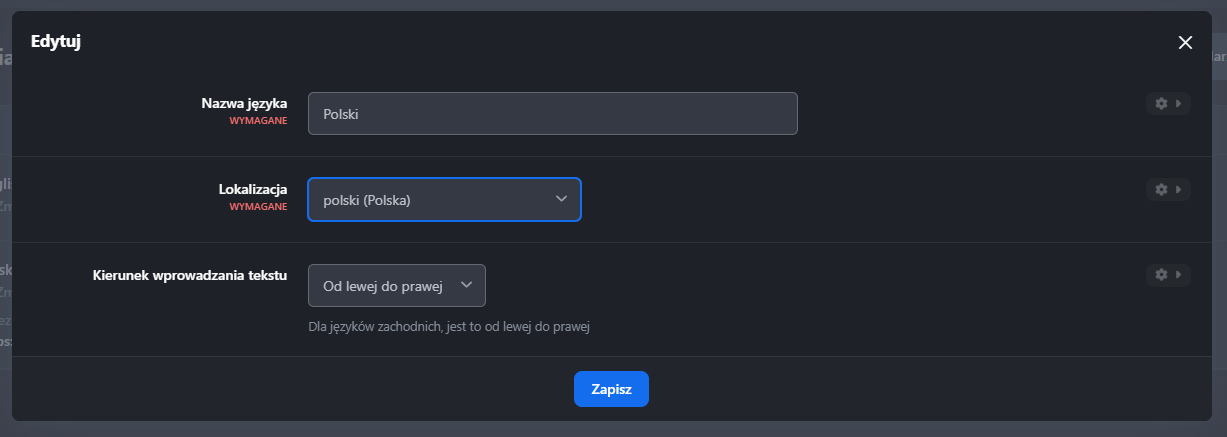Viewport: 1227px width, 437px height.
Task: Click arrow icon in Kierunek wprowadzania tekstu row
Action: coord(1178,274)
